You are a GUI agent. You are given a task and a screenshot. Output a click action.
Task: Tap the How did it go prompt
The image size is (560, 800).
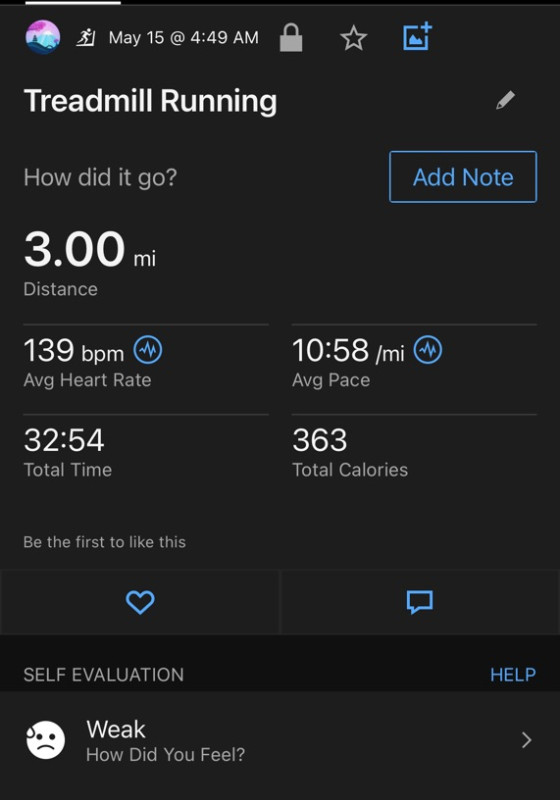[x=100, y=178]
